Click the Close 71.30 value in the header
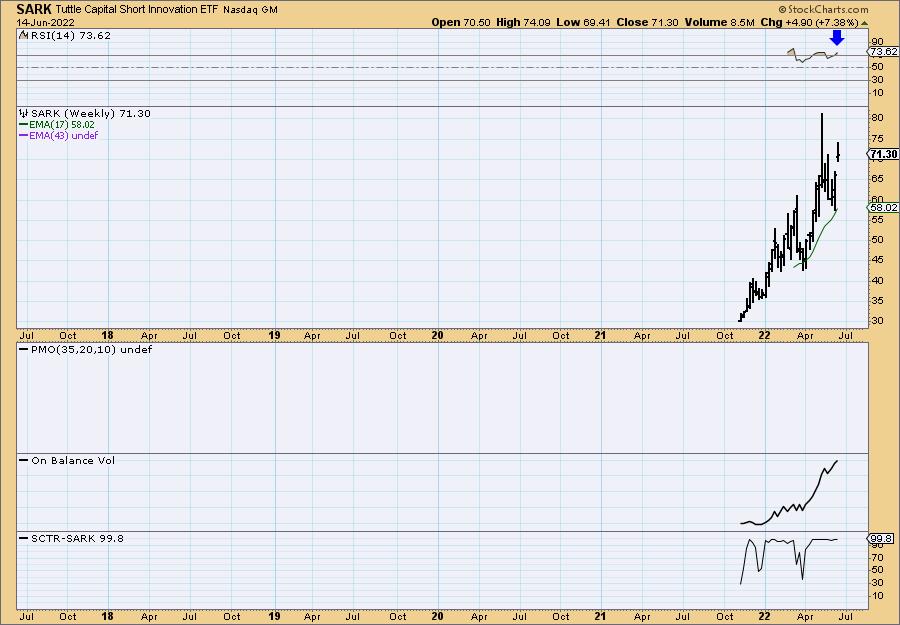This screenshot has height=625, width=900. [x=647, y=22]
